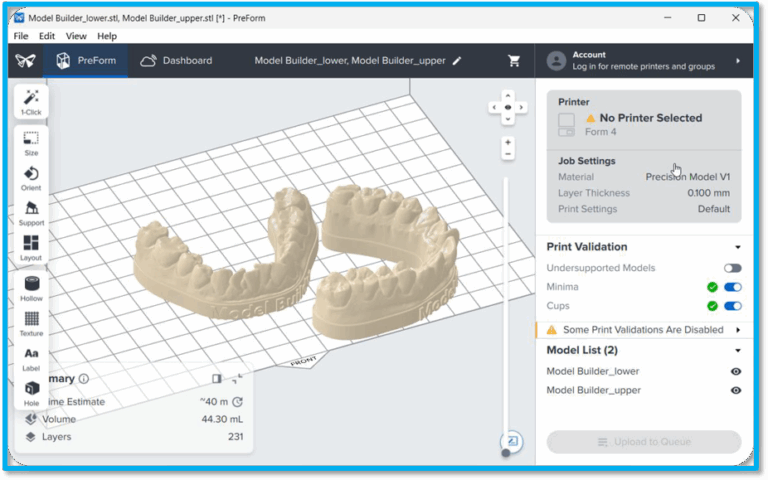Select Model Builder_upper in the model list
Screen dimensions: 768x480
(594, 390)
